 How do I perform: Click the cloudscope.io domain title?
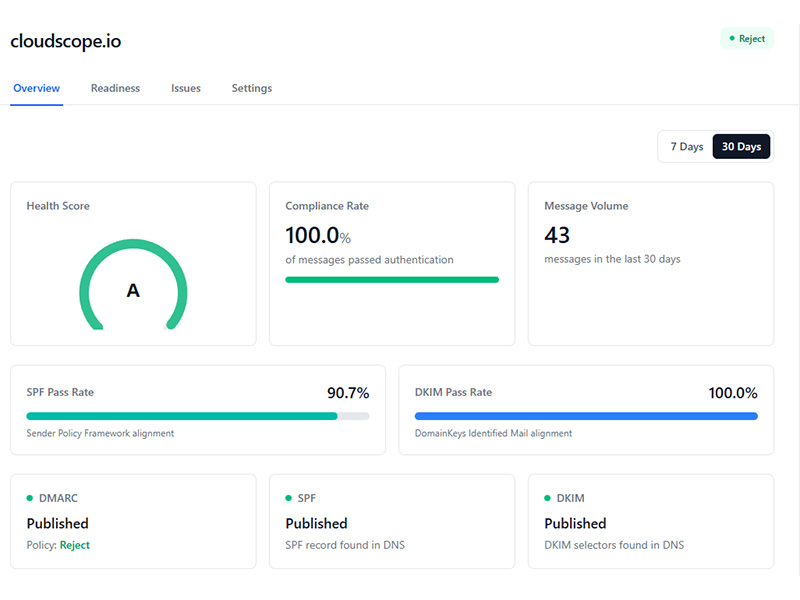pyautogui.click(x=64, y=42)
